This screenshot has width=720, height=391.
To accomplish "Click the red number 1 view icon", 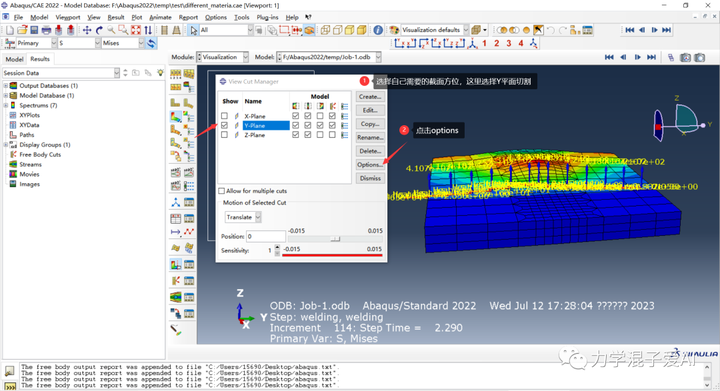I will click(x=484, y=43).
